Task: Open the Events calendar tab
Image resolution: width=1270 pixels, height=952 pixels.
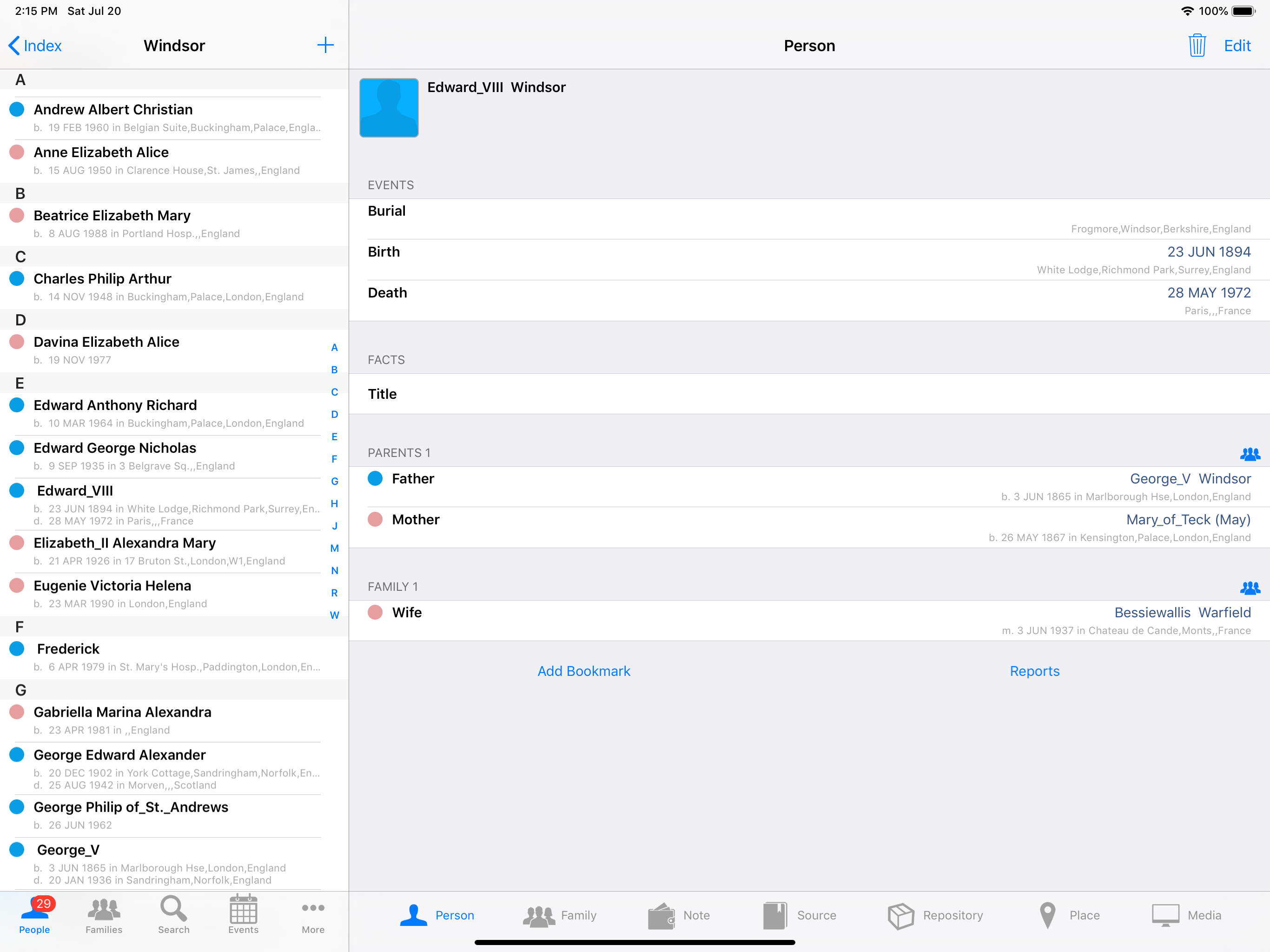Action: coord(244,915)
